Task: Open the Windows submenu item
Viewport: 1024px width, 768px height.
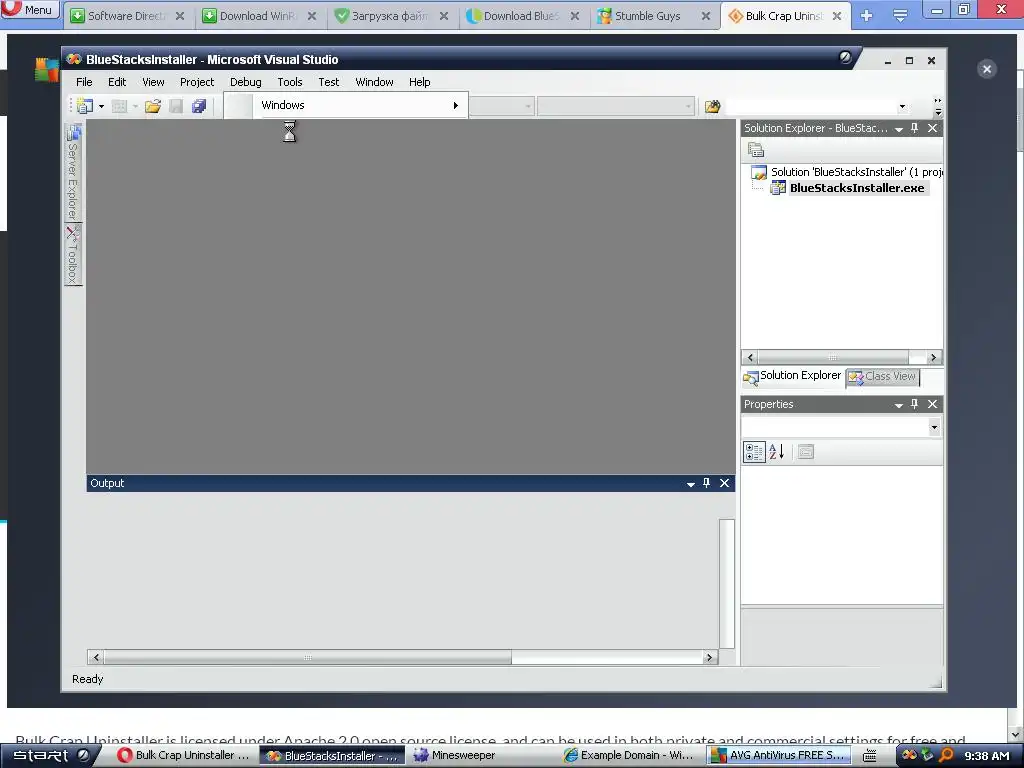Action: pyautogui.click(x=346, y=105)
